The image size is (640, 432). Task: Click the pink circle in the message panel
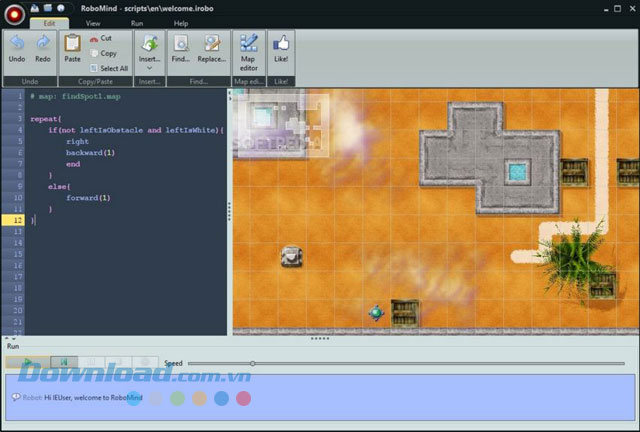point(243,398)
